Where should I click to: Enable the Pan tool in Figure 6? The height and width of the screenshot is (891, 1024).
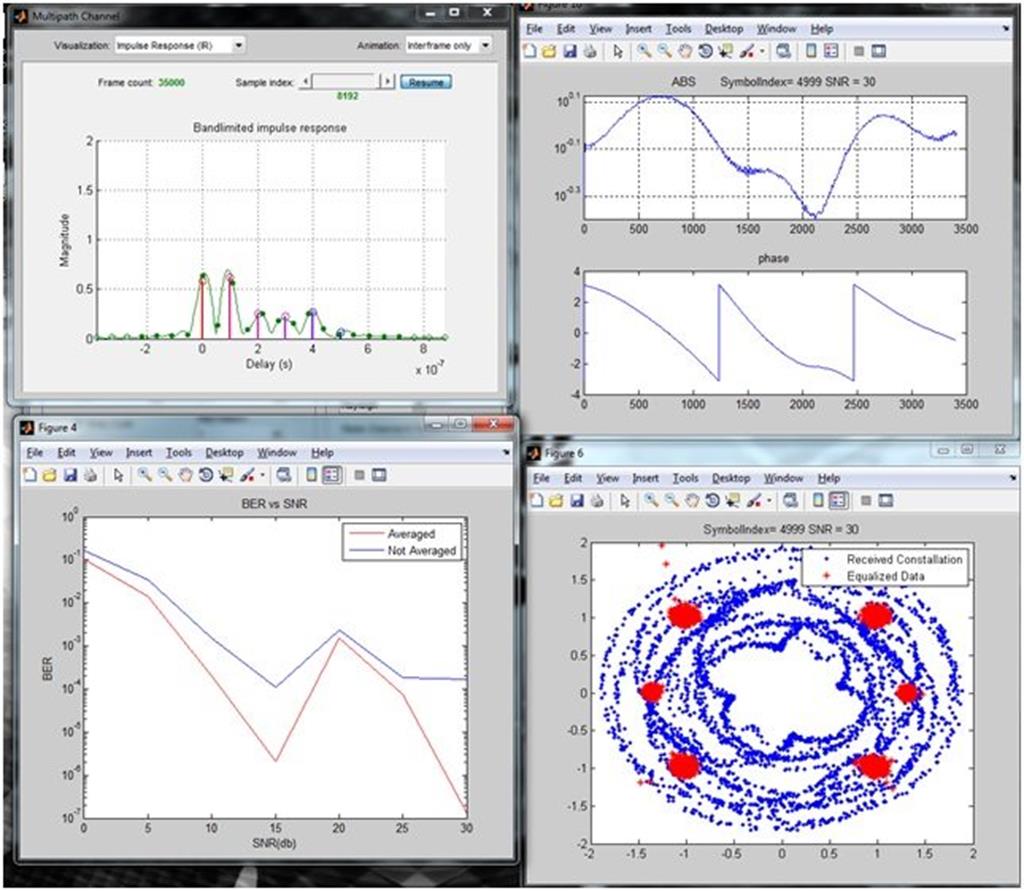[692, 501]
